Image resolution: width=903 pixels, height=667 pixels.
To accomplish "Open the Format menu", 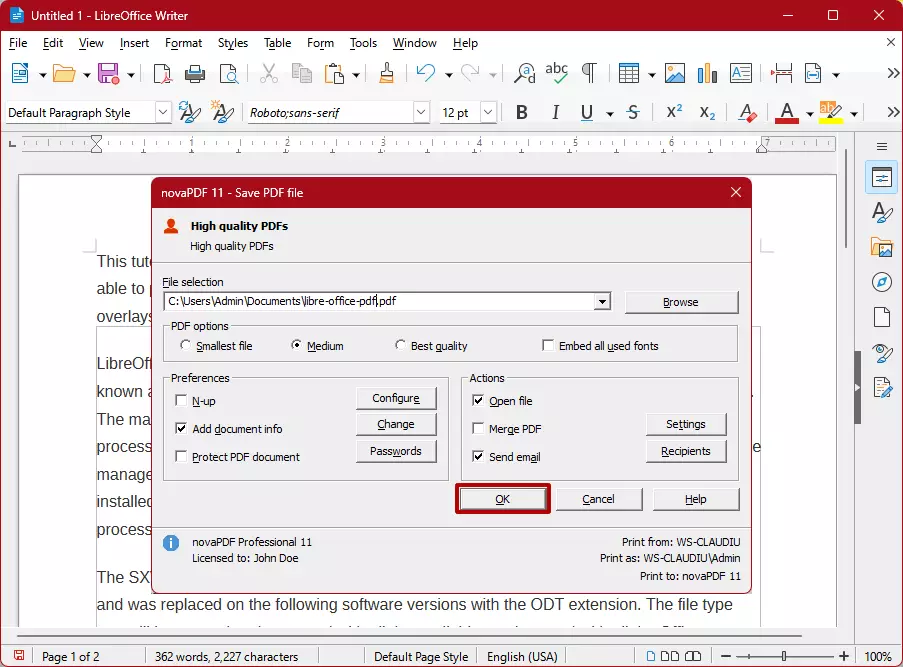I will pos(183,43).
